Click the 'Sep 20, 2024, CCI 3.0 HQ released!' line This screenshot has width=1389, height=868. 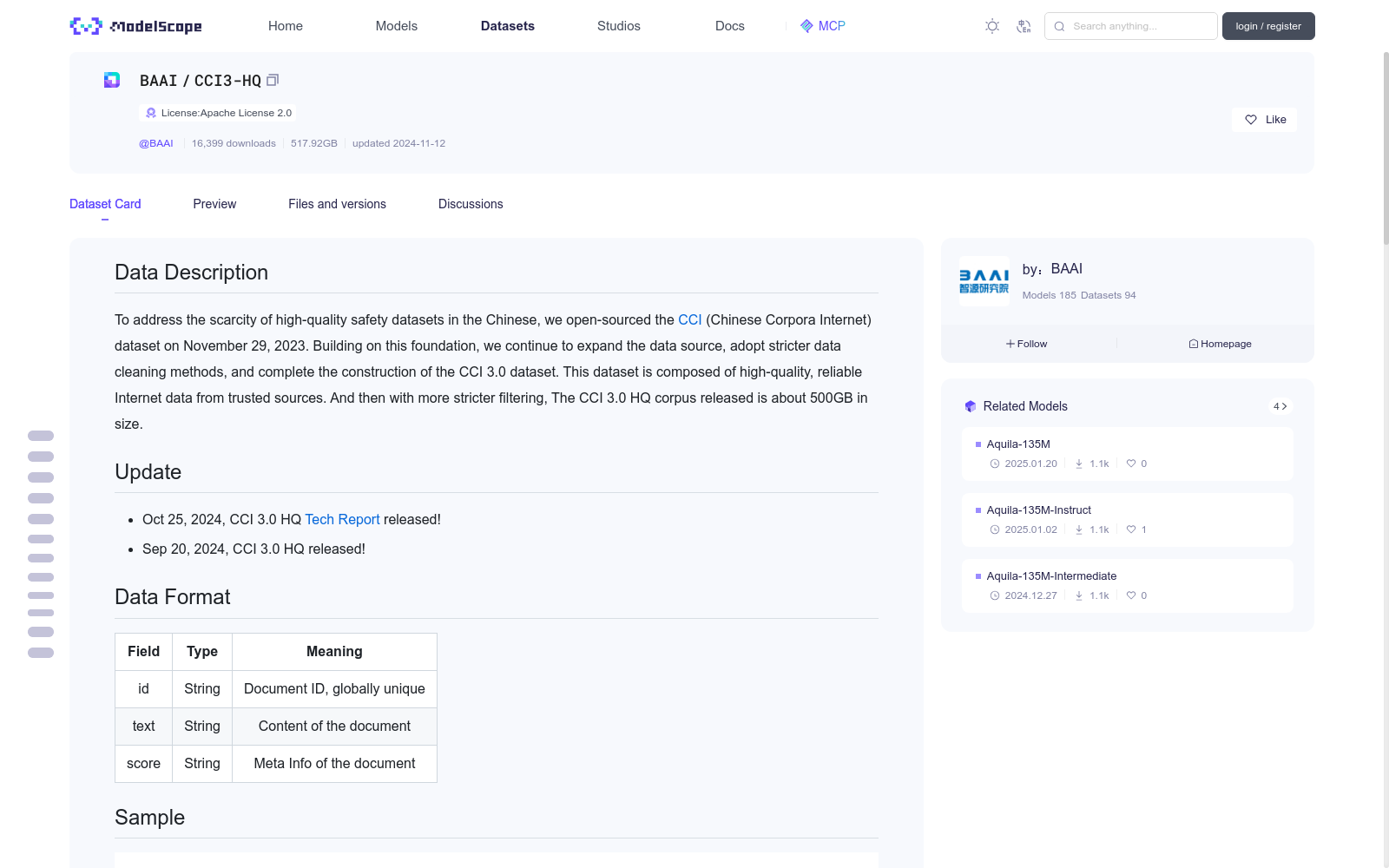[x=253, y=549]
